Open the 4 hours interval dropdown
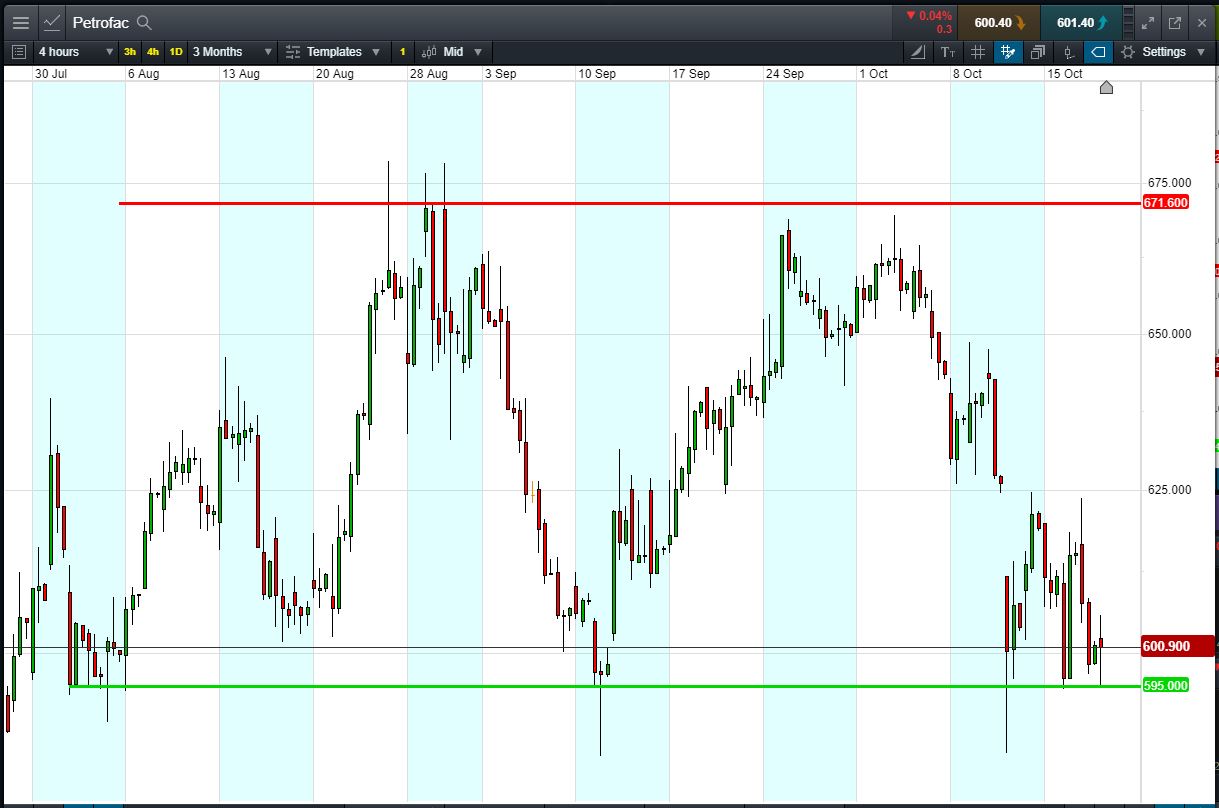1219x808 pixels. pos(74,52)
